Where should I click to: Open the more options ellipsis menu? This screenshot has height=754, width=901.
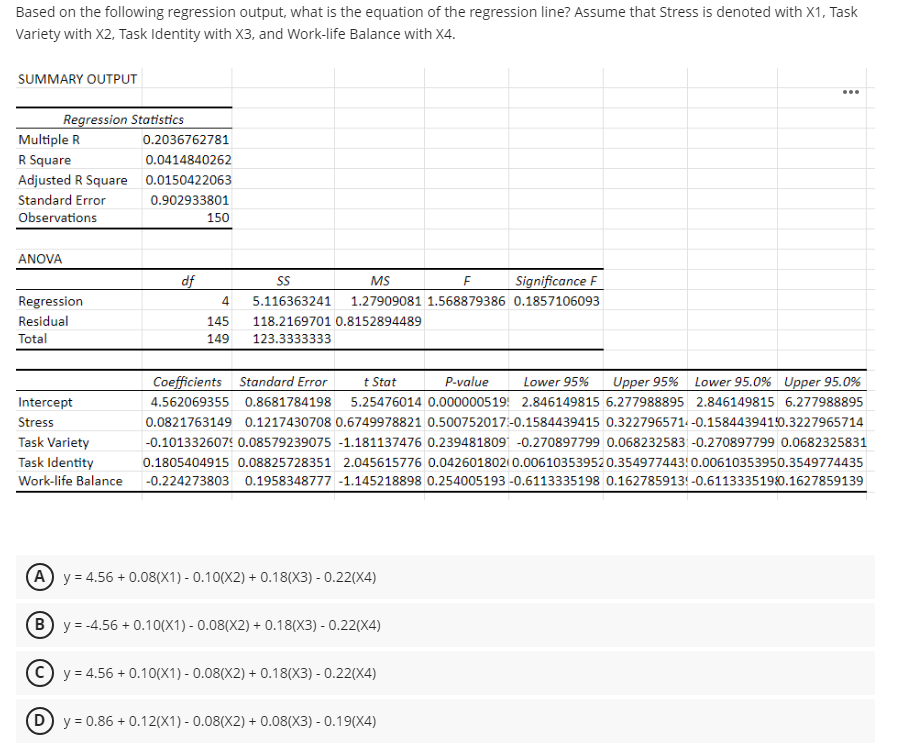pos(849,91)
